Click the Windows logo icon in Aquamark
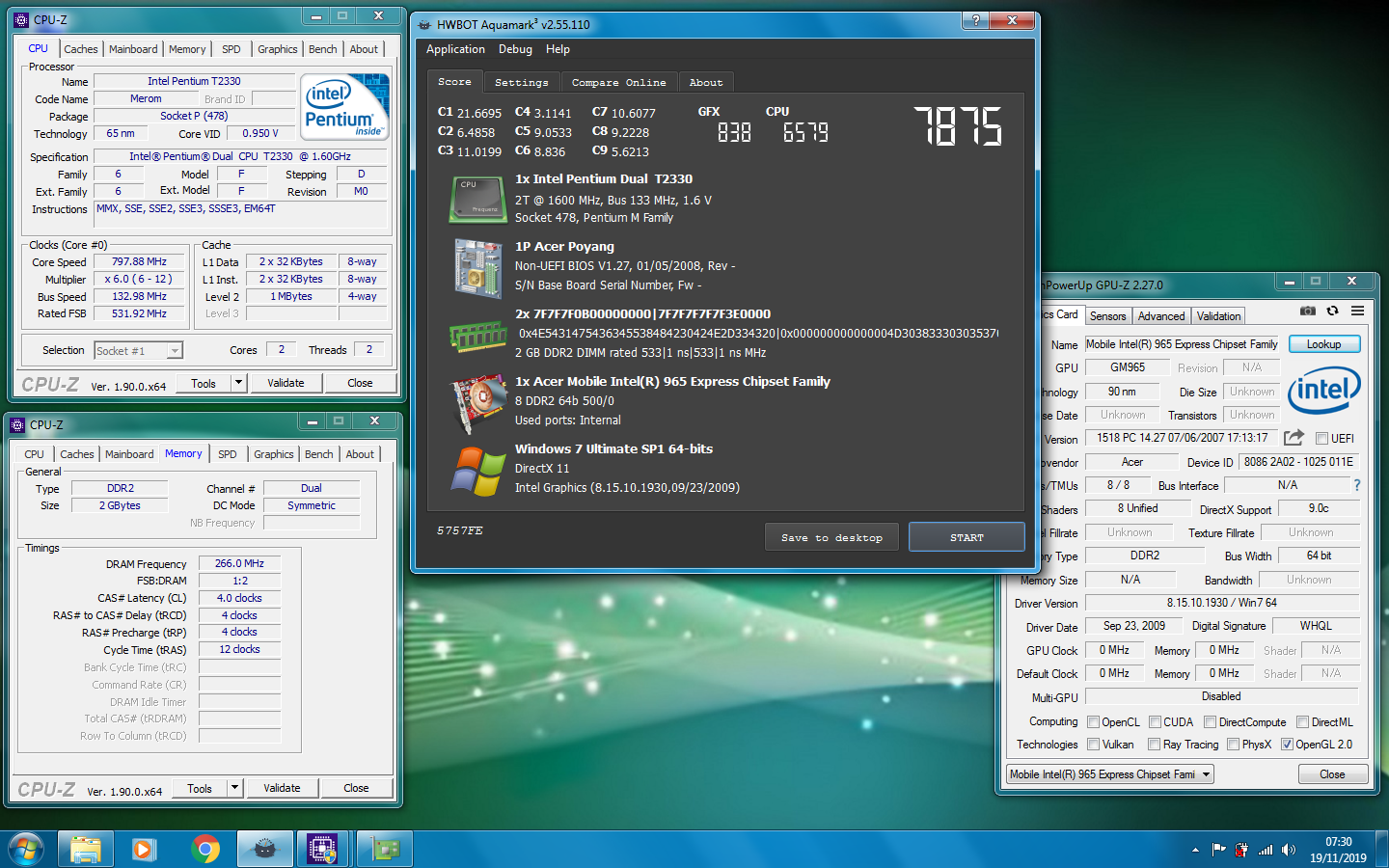Screen dimensions: 1389x868 (x=478, y=472)
